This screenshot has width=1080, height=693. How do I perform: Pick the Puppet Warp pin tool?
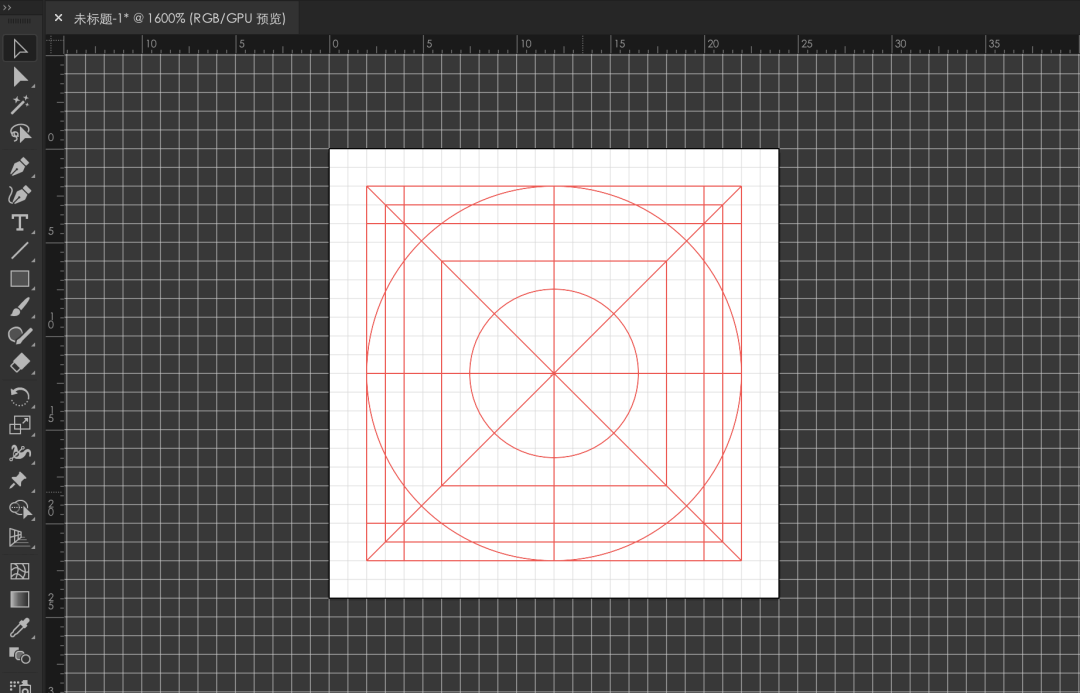pos(19,481)
